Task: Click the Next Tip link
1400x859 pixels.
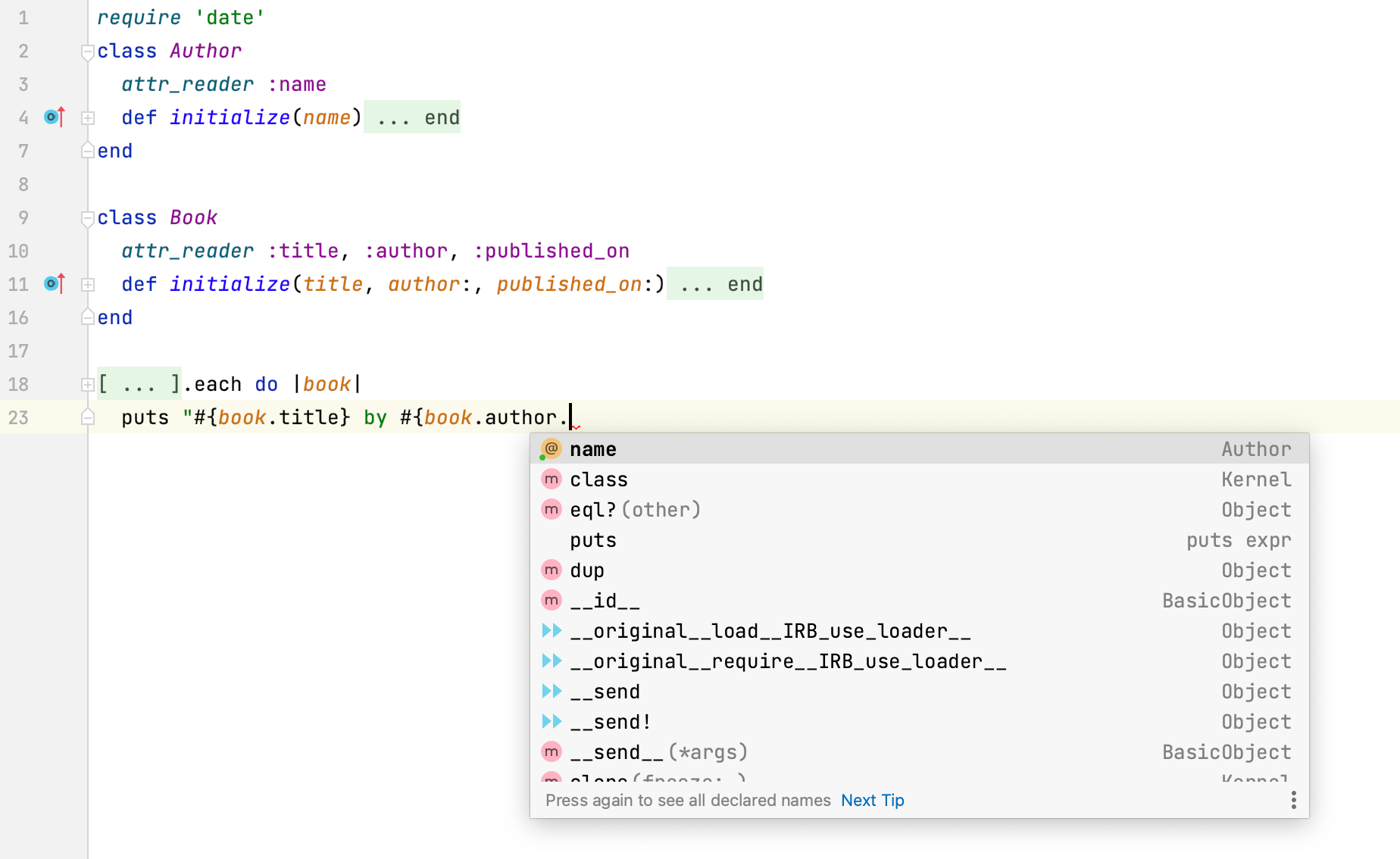Action: click(872, 800)
